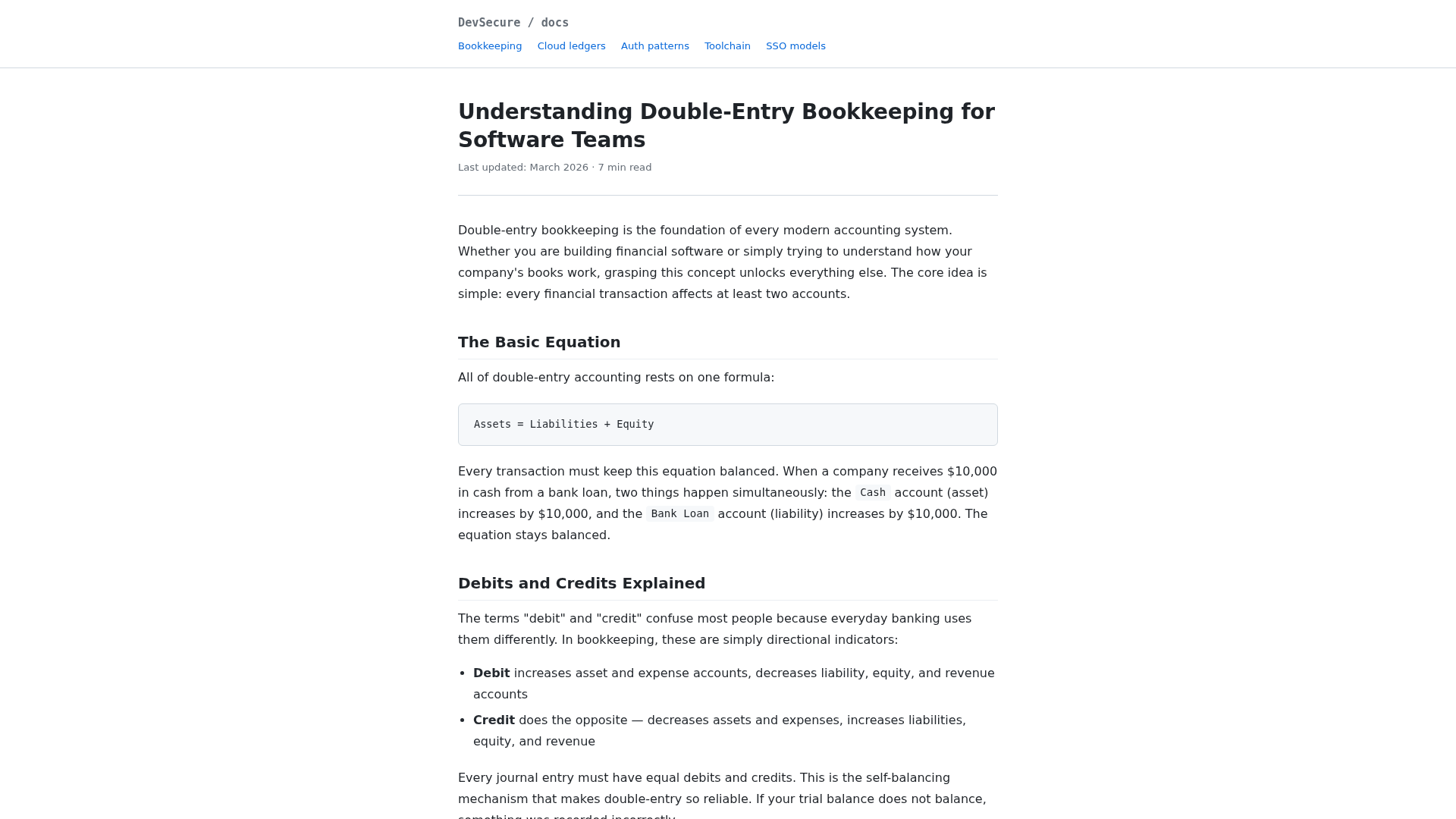The image size is (1456, 819).
Task: Click the inline Cash code label
Action: pos(872,493)
